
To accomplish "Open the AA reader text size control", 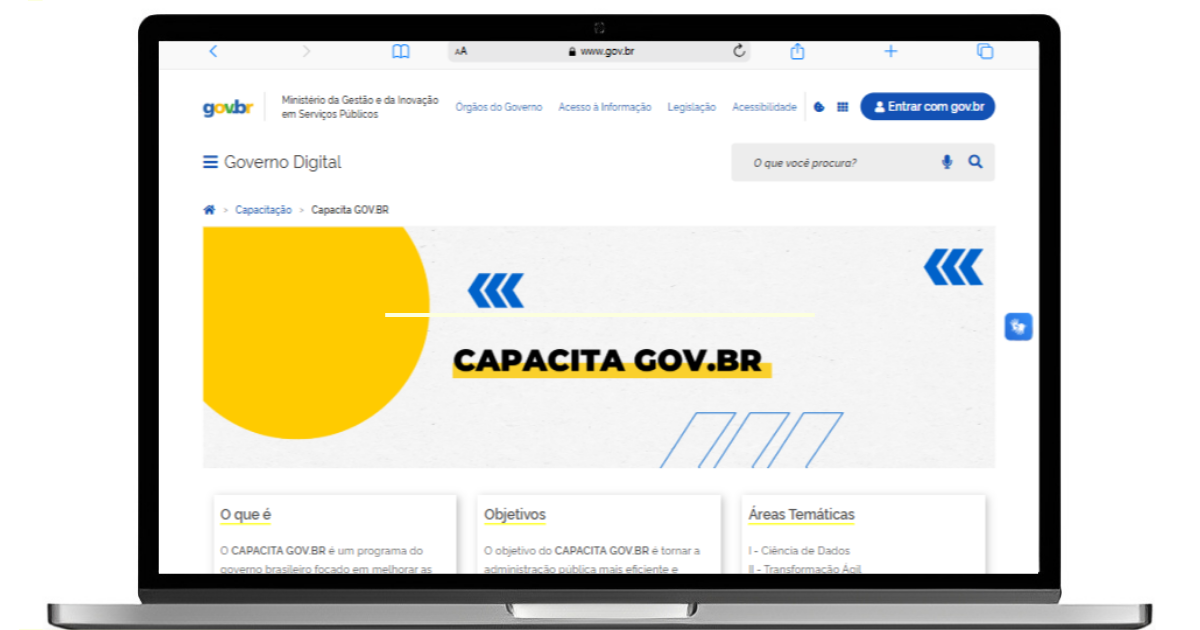I will coord(461,52).
